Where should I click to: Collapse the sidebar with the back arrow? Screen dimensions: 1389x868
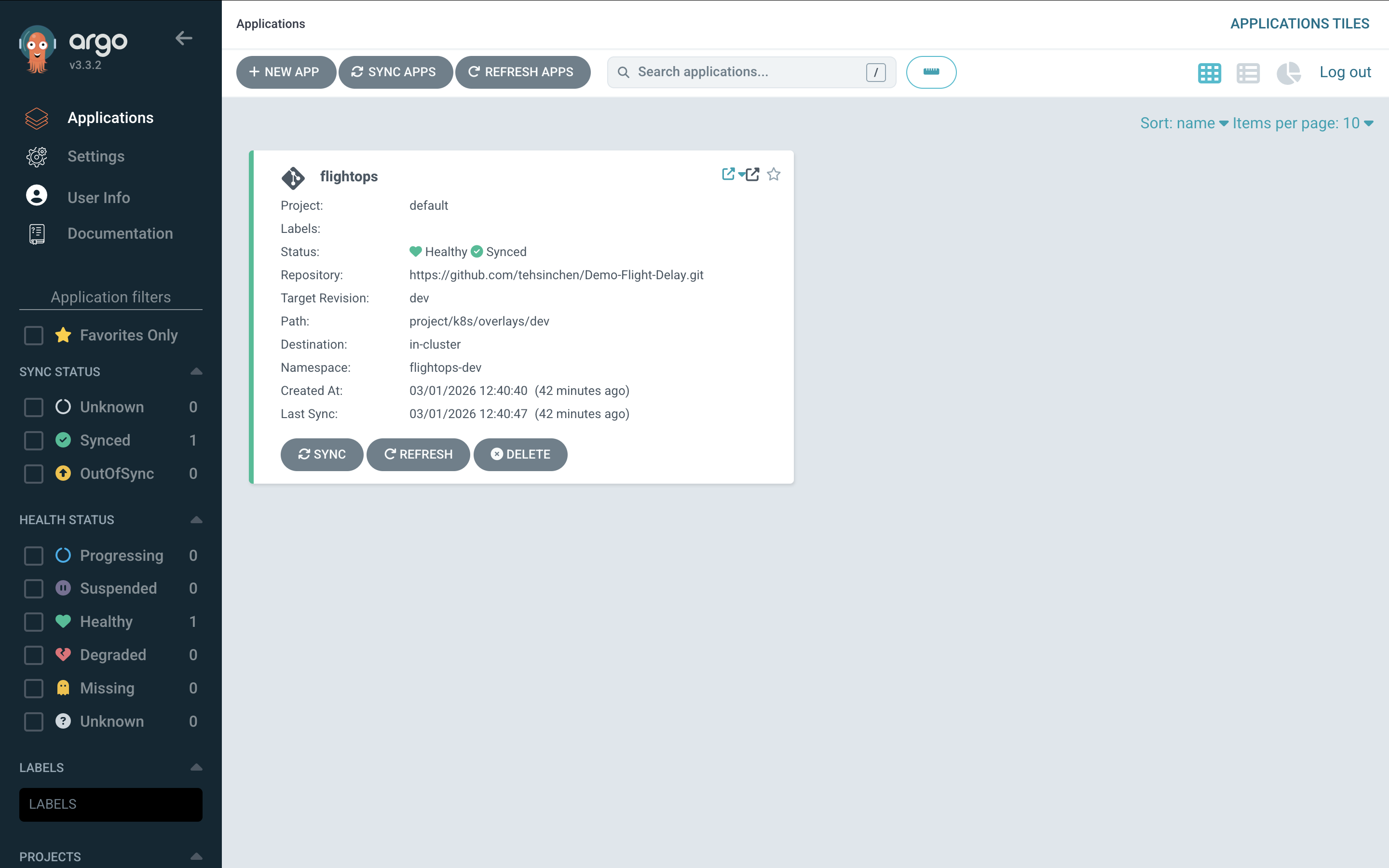[x=184, y=38]
